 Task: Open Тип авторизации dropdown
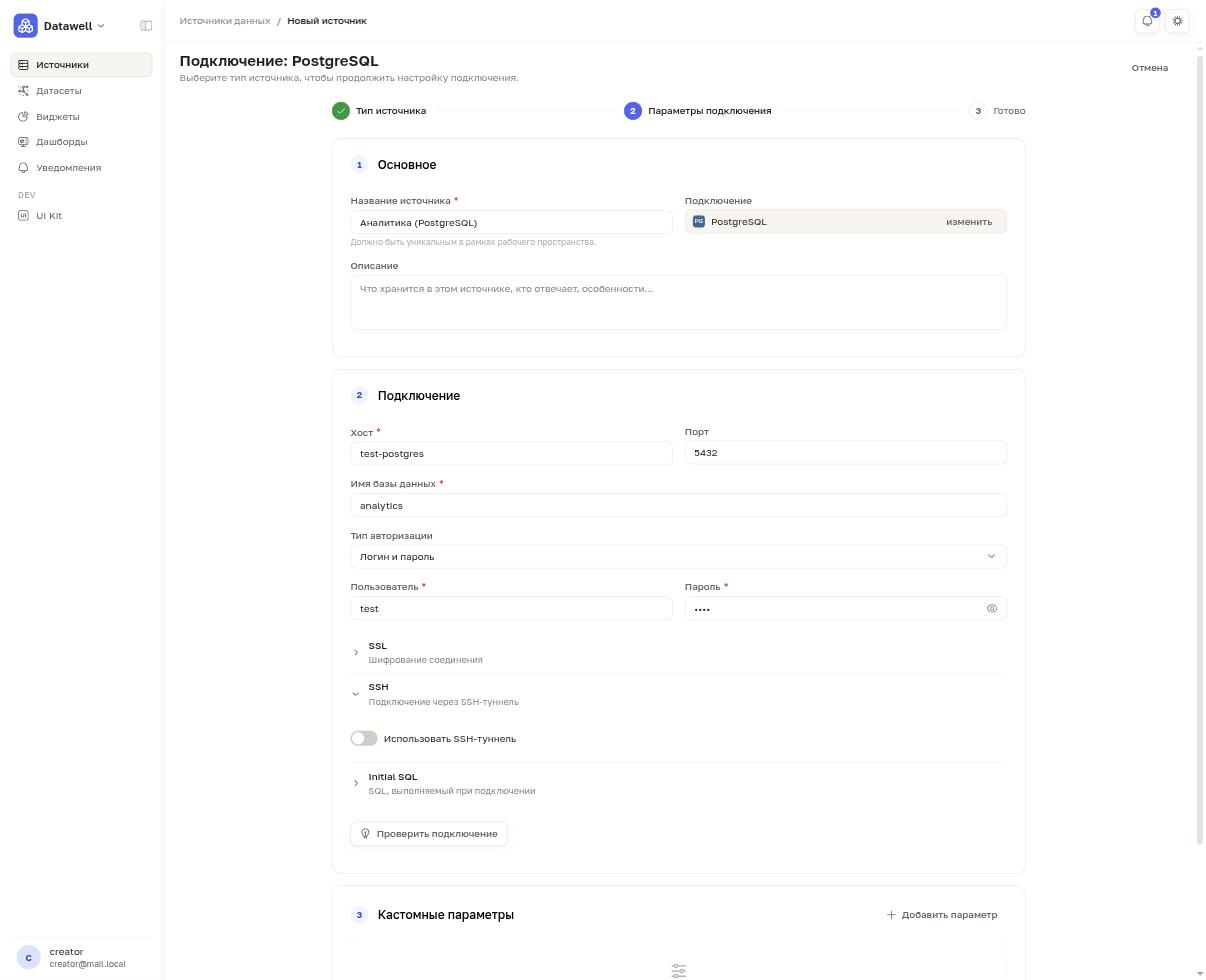(x=678, y=557)
